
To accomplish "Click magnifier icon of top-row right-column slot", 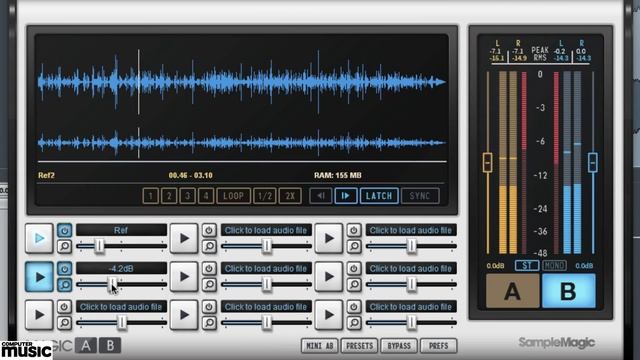I will tap(354, 246).
